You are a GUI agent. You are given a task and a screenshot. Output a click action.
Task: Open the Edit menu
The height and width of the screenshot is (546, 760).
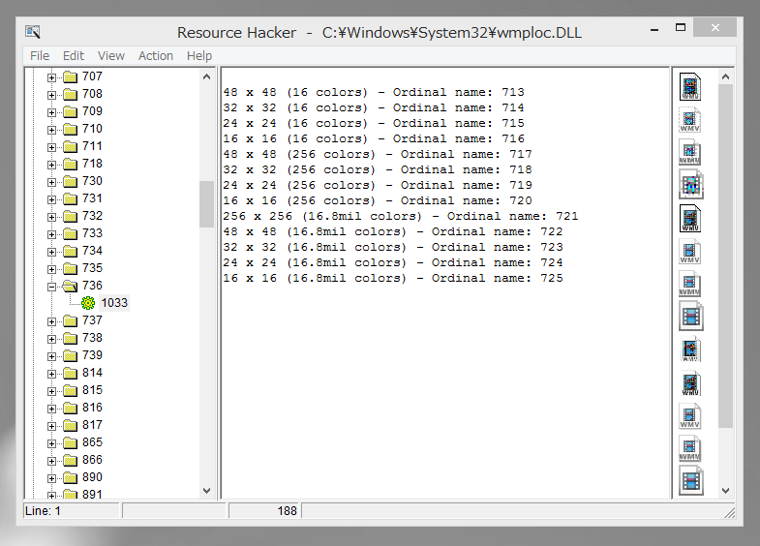tap(73, 56)
